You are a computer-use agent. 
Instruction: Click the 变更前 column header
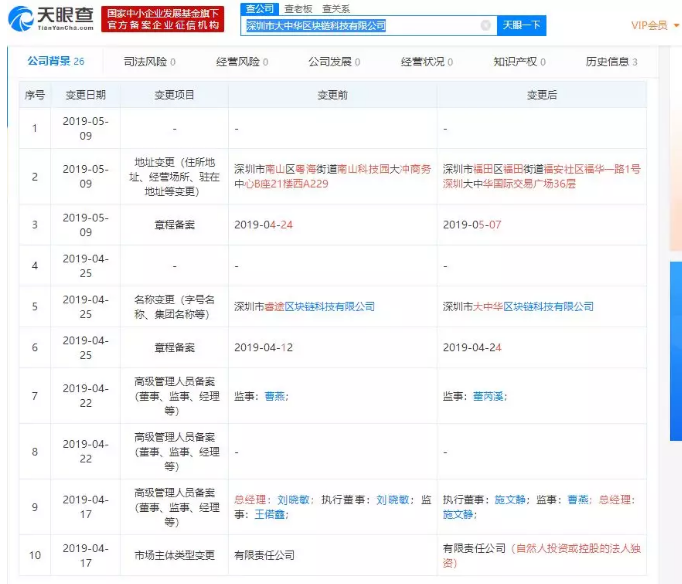(x=333, y=95)
